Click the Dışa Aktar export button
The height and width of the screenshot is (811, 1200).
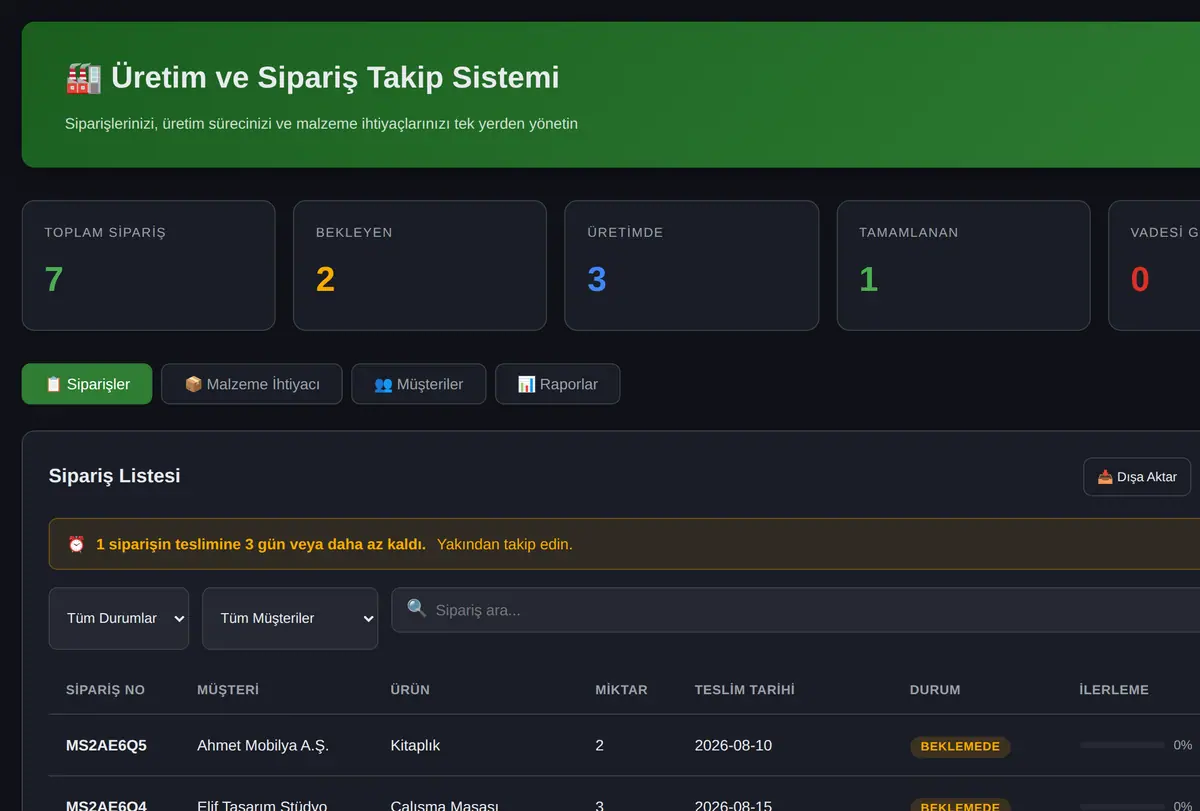(1137, 477)
